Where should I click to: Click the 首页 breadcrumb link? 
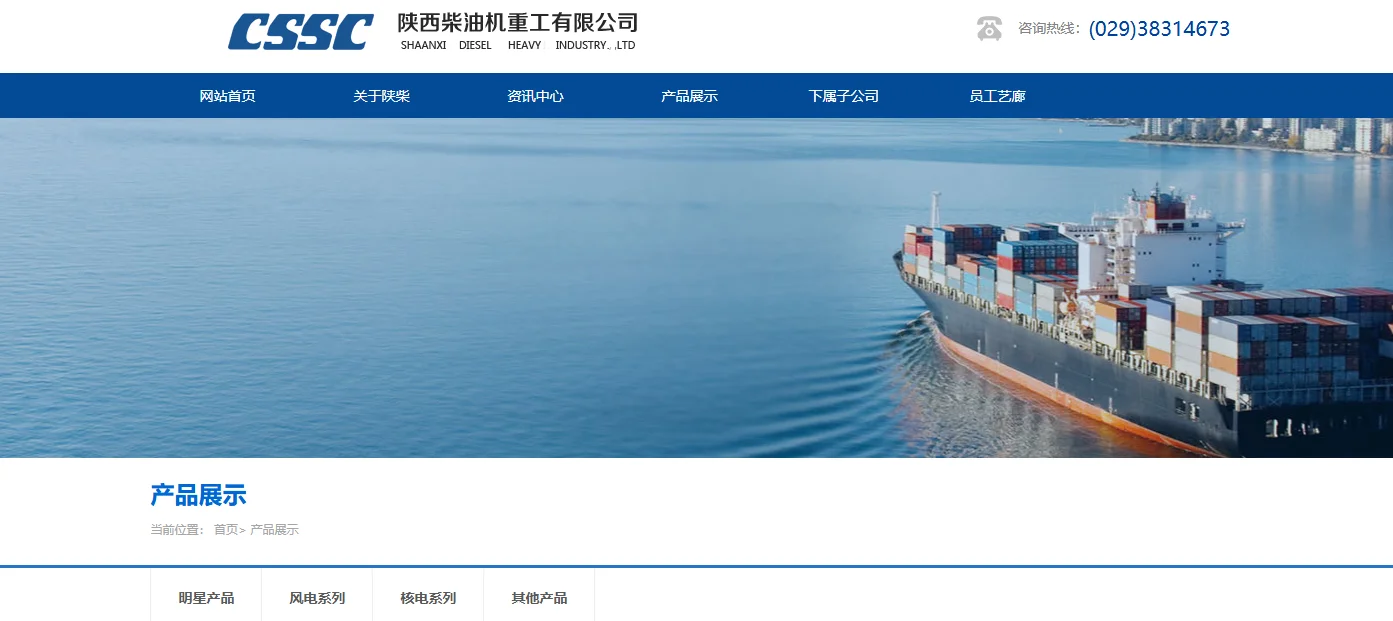coord(226,530)
